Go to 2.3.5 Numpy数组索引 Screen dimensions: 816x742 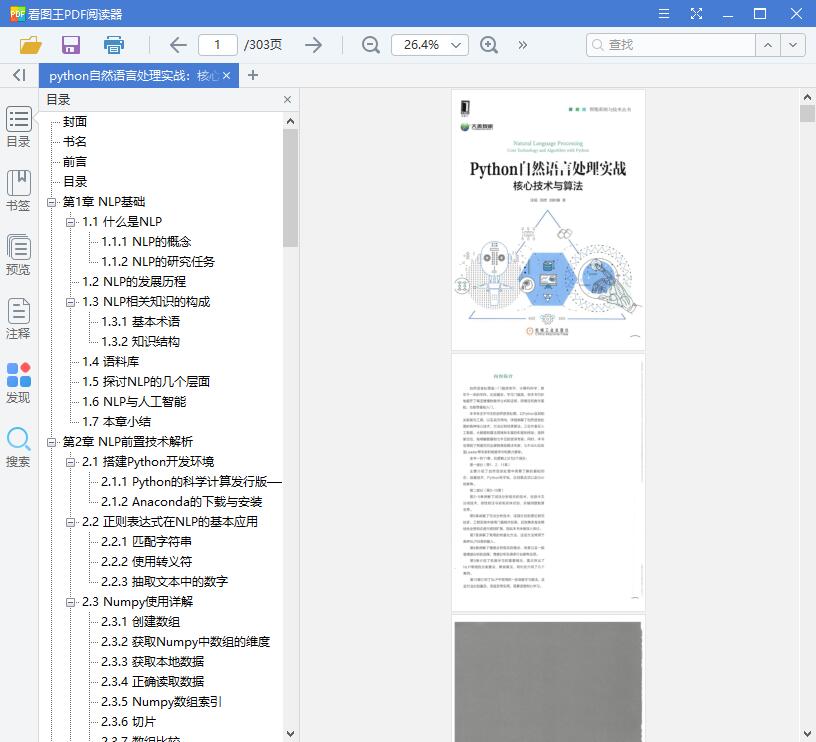161,702
